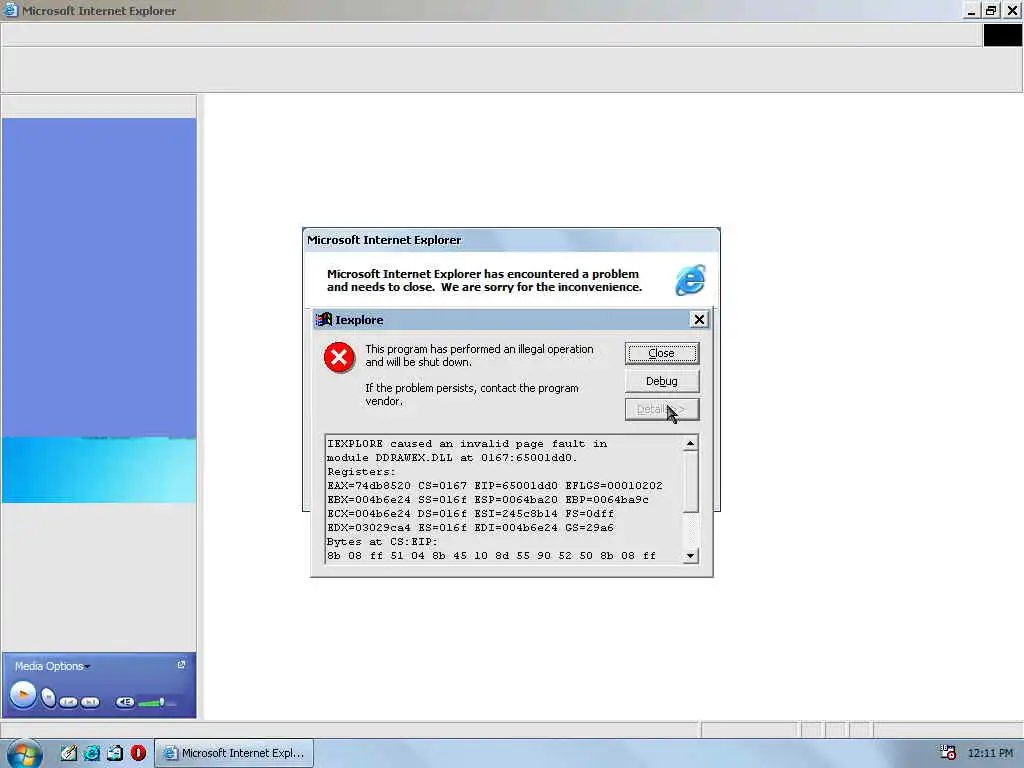Image resolution: width=1024 pixels, height=768 pixels.
Task: Click the 'If the problem persists, contact the program vendor' text
Action: point(472,394)
